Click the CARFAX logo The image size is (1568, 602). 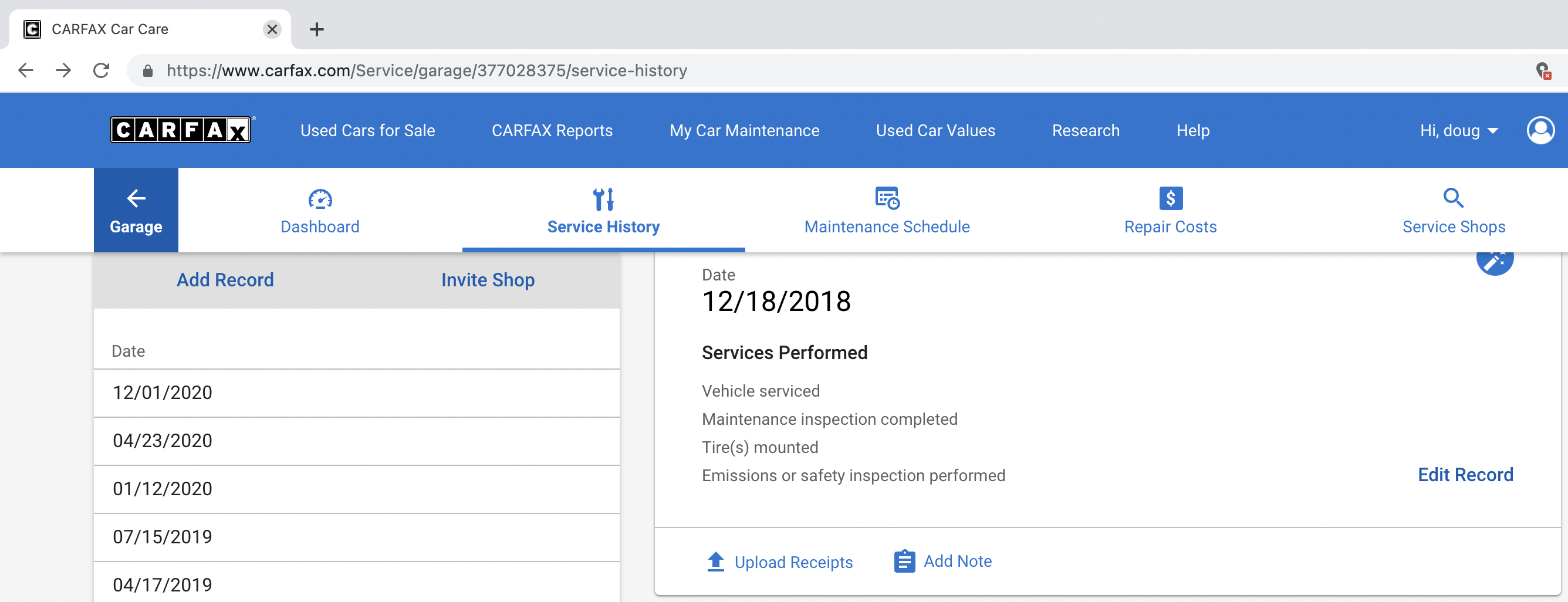pos(181,130)
